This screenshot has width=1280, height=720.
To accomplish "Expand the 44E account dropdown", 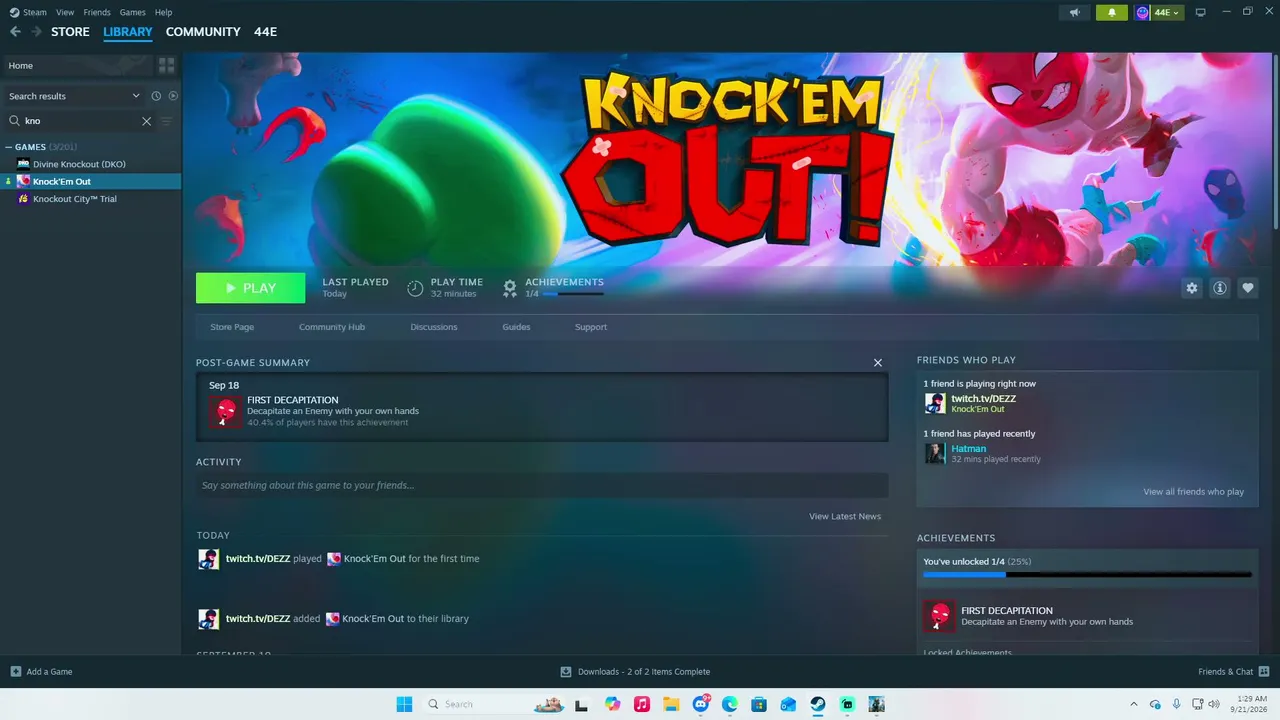I will tap(1158, 12).
